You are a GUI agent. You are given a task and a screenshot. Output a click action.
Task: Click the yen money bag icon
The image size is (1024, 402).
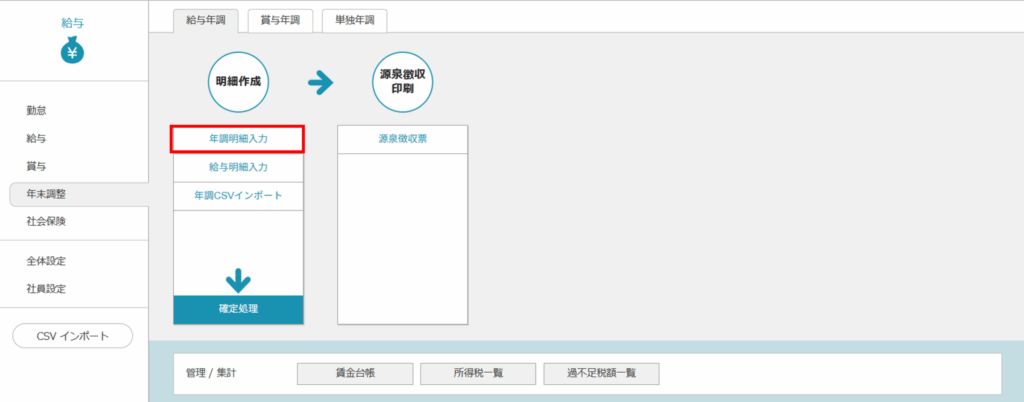point(73,50)
